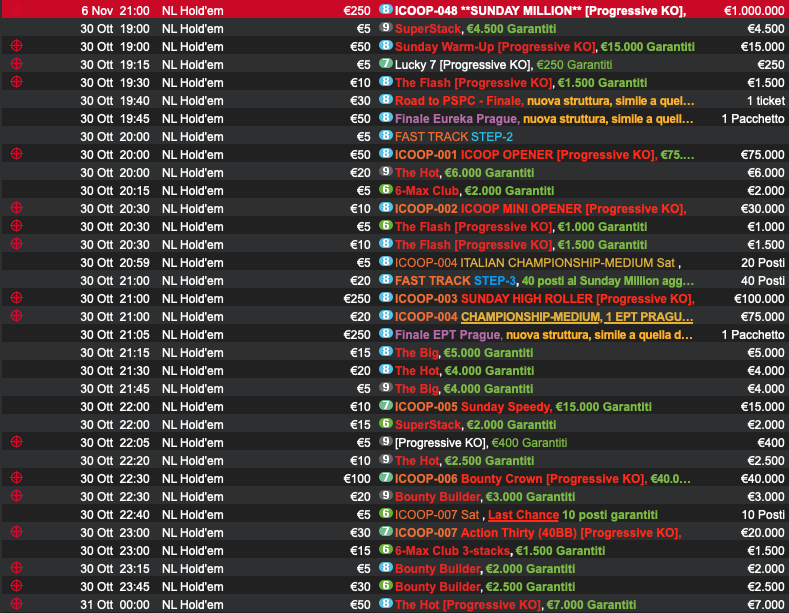Select The Hot €4.000 Garantiti name
This screenshot has width=789, height=613.
[x=464, y=371]
